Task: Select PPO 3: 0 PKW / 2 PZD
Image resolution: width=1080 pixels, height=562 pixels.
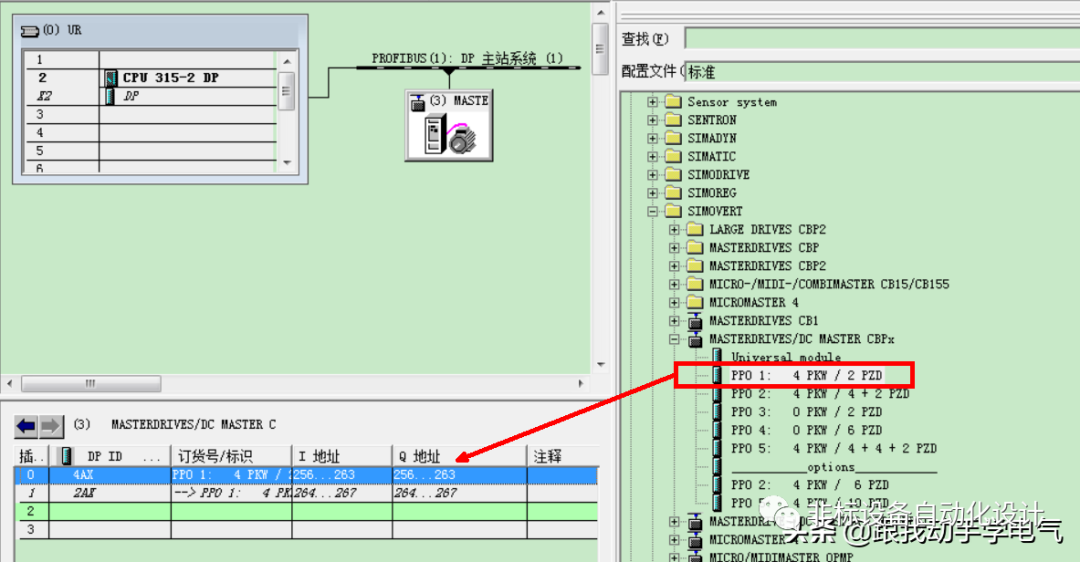Action: 807,412
